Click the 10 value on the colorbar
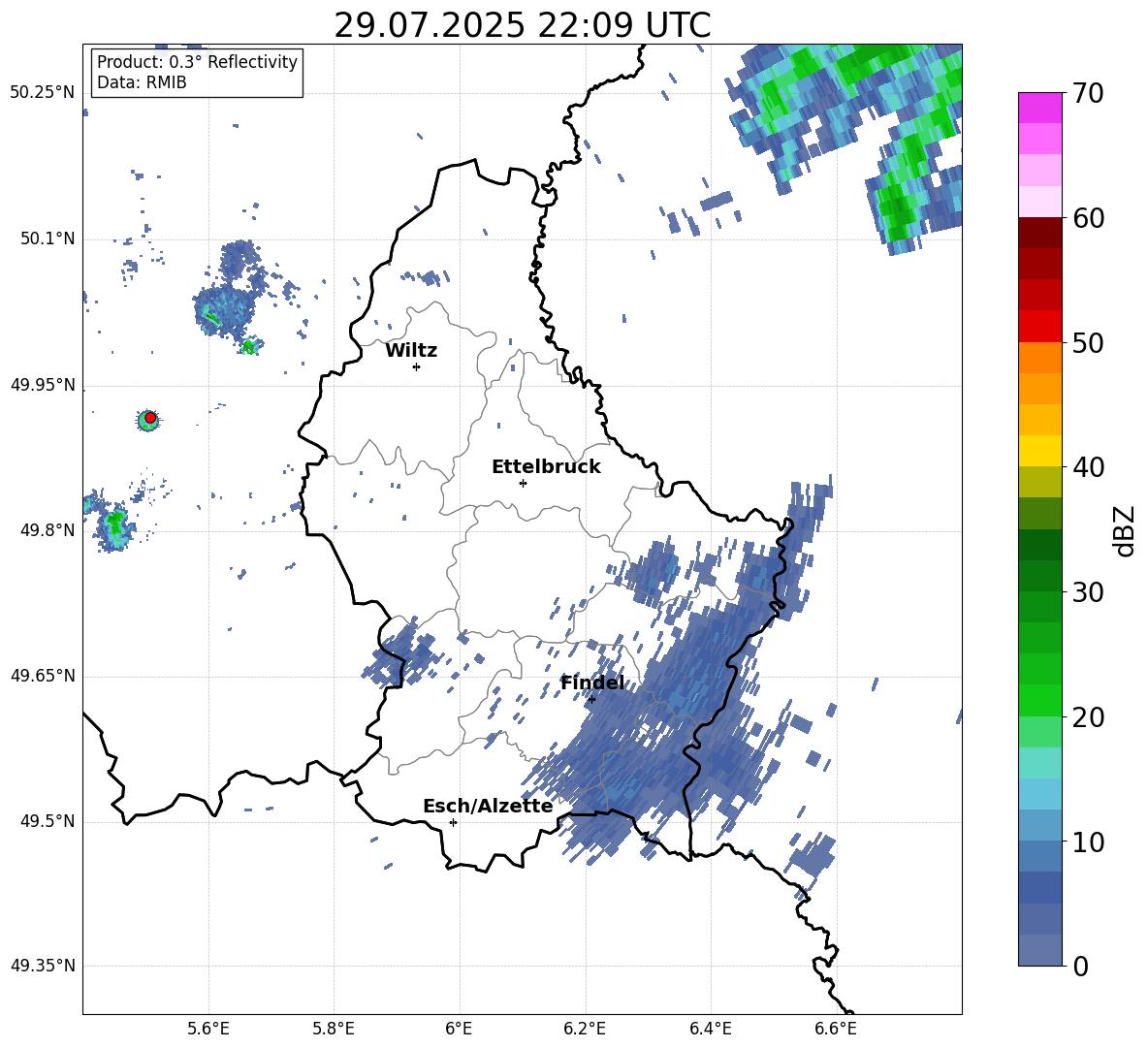The width and height of the screenshot is (1148, 1048). click(x=1088, y=842)
